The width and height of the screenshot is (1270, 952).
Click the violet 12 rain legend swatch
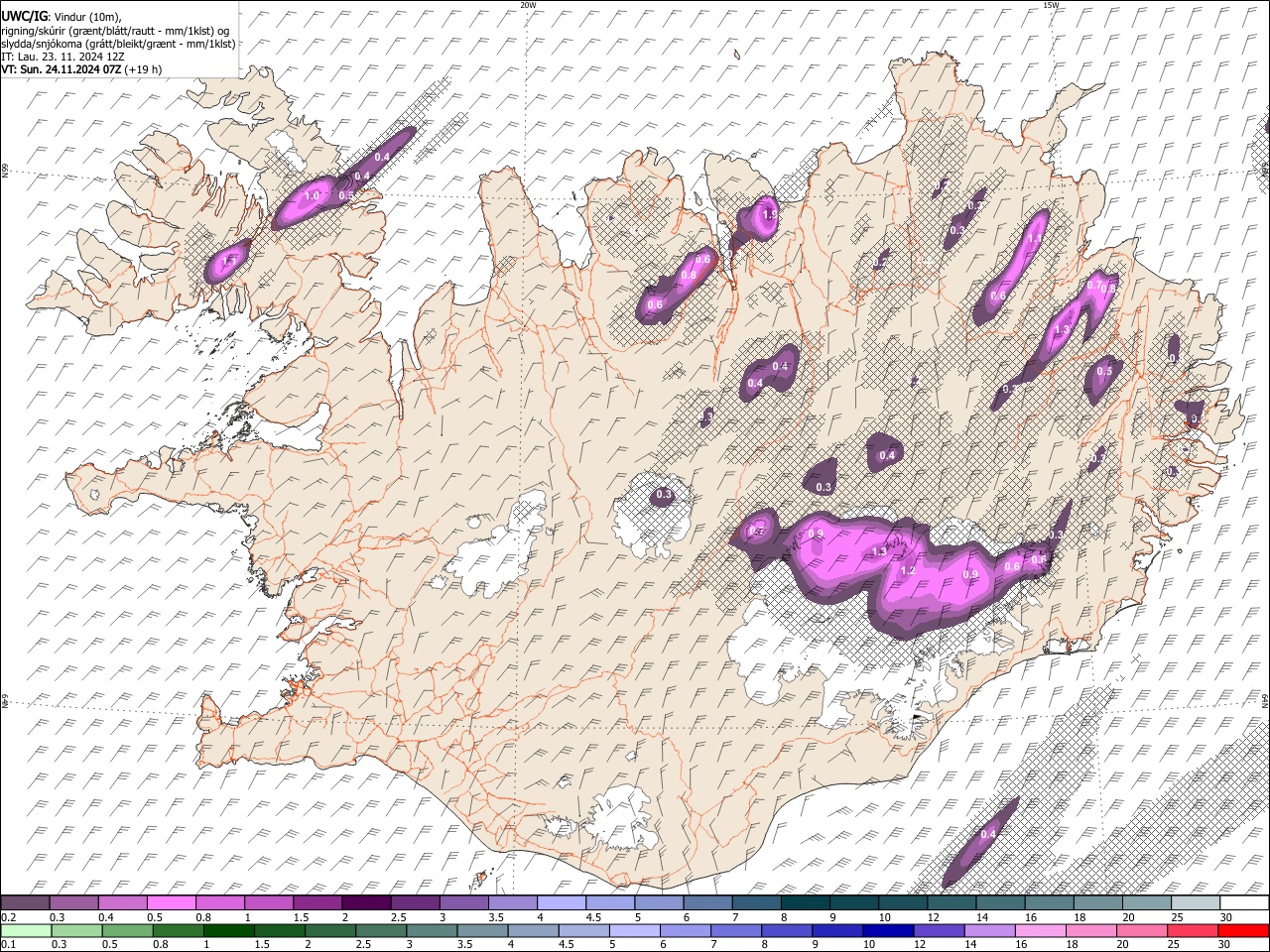(940, 930)
